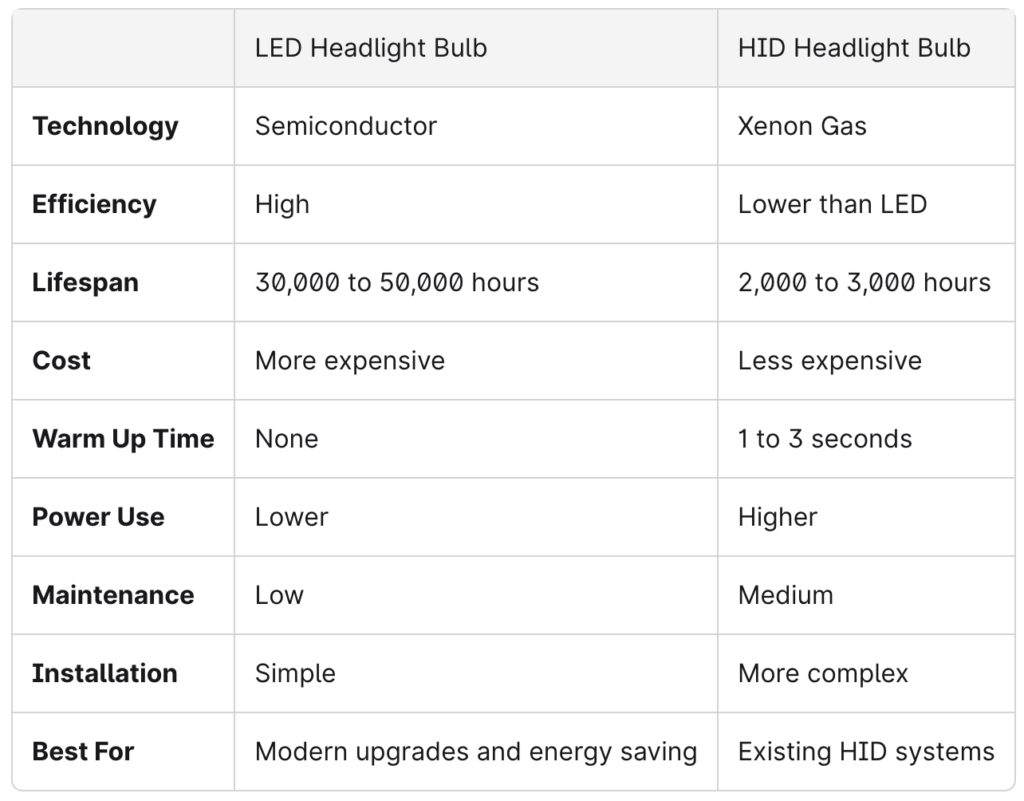
Task: Select the Less expensive cell
Action: click(x=830, y=360)
